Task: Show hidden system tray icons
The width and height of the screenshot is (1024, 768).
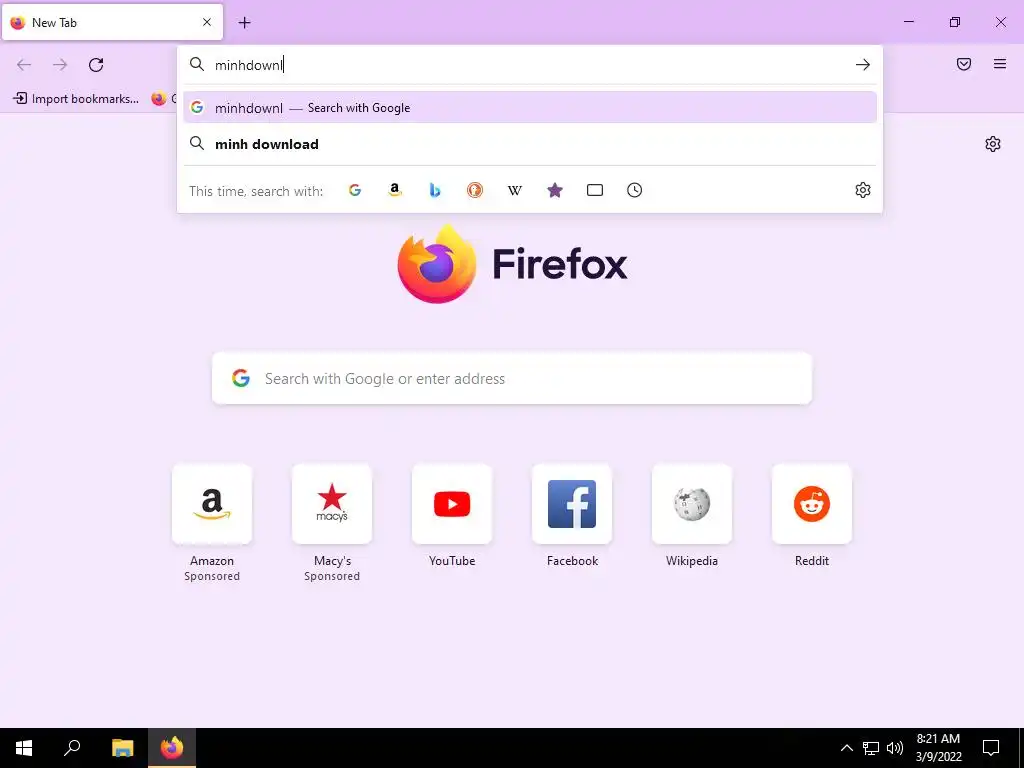Action: tap(846, 748)
